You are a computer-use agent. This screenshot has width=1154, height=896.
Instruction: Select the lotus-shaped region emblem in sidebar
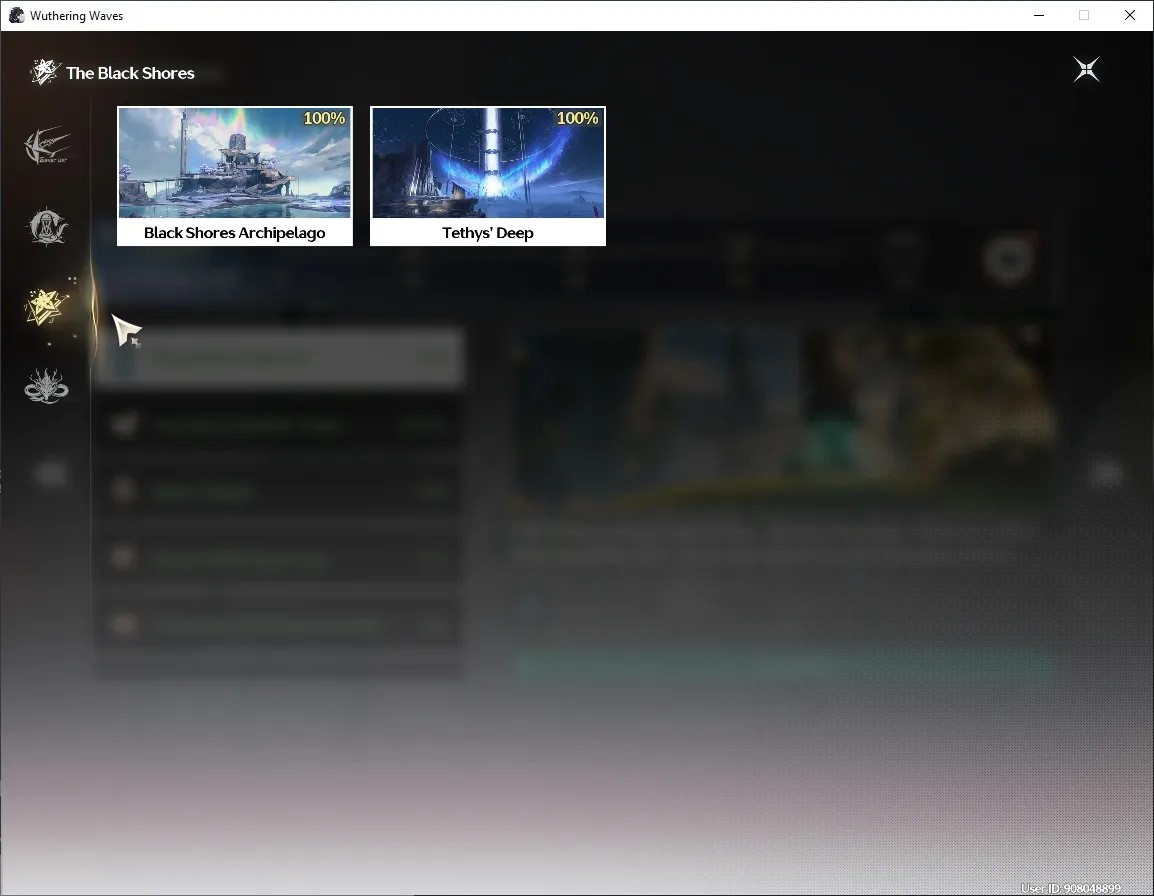(46, 387)
